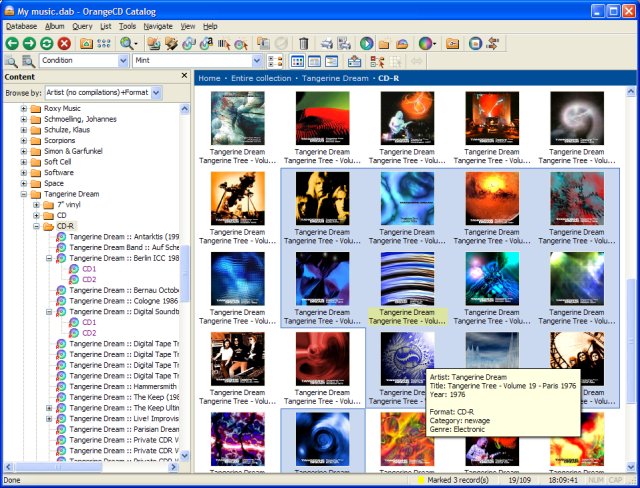The image size is (640, 488).
Task: Select the Roxy Music artist folder
Action: click(60, 108)
